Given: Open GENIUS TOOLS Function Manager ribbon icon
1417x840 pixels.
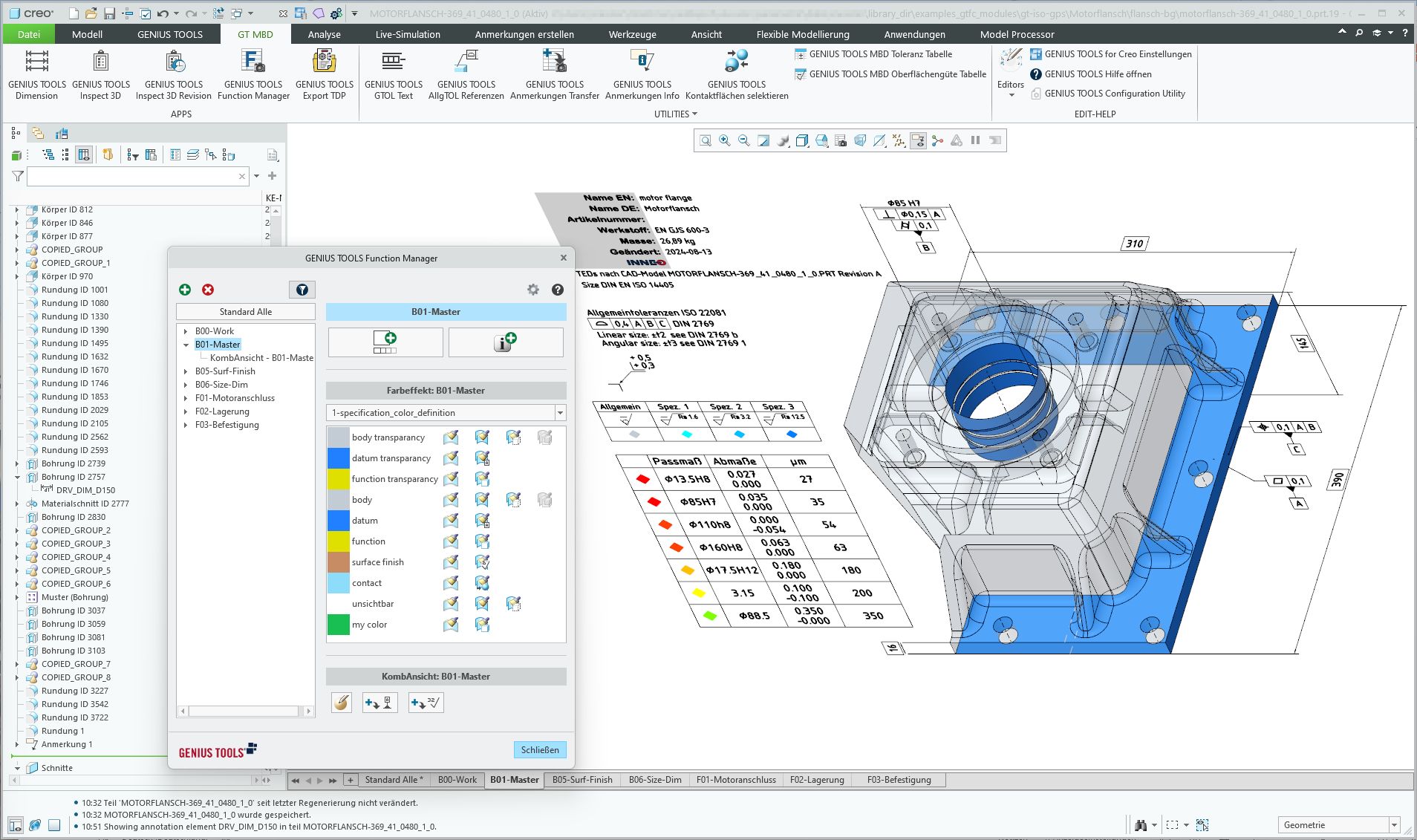Looking at the screenshot, I should pos(253,74).
